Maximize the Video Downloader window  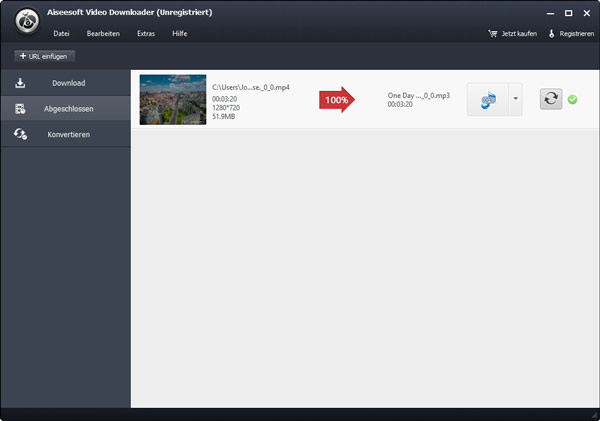pyautogui.click(x=568, y=13)
